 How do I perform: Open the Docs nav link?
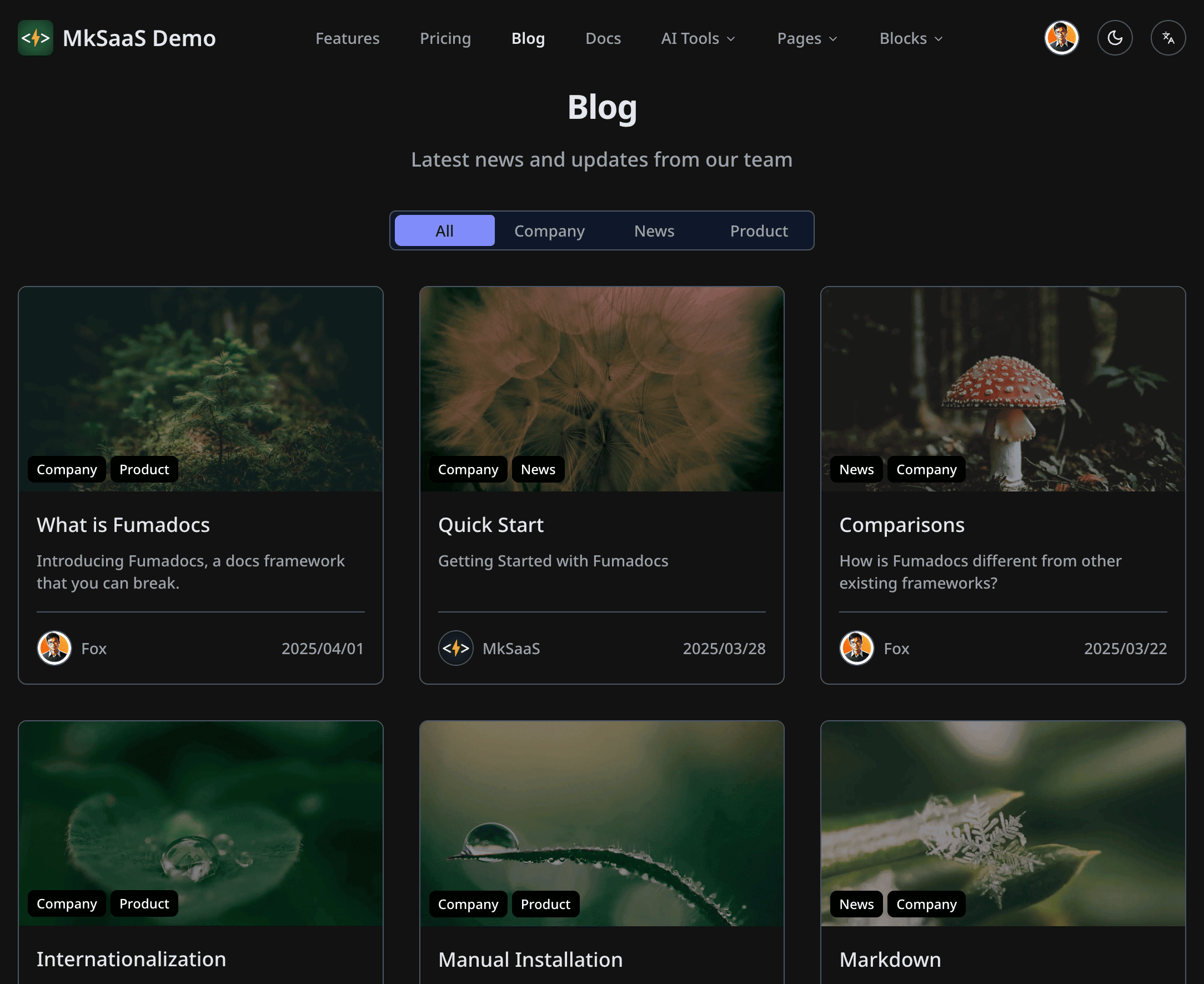pos(603,38)
